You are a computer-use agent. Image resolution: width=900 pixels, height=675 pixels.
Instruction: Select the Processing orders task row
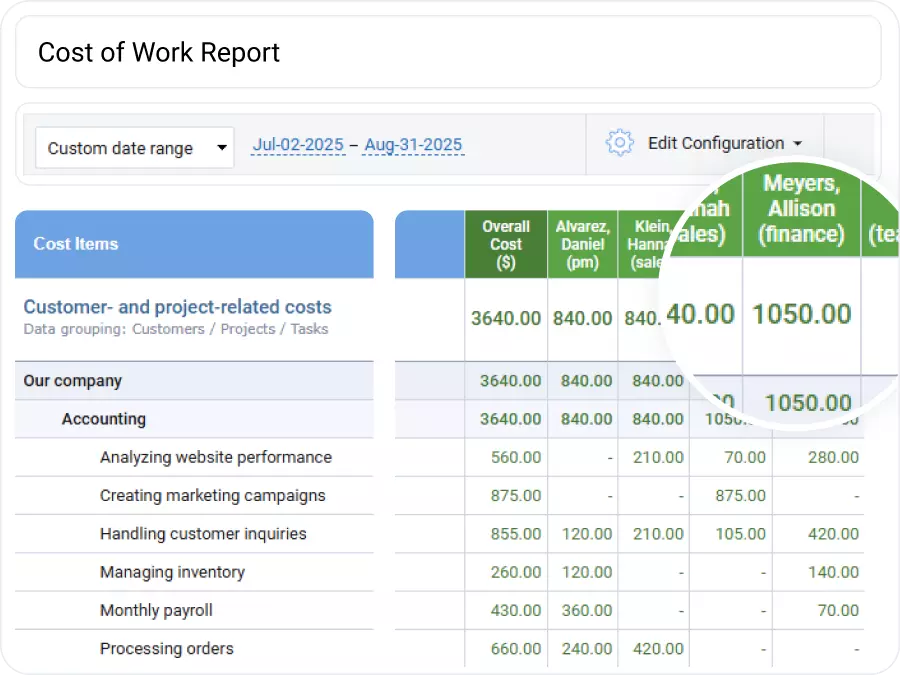[166, 648]
